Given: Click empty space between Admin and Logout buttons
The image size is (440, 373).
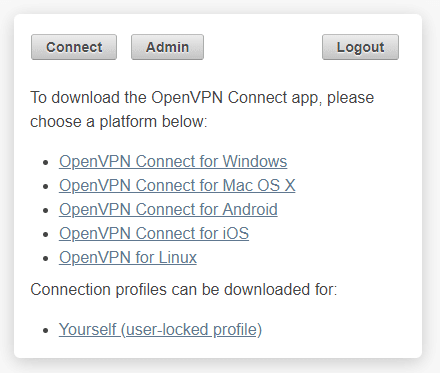Looking at the screenshot, I should (x=263, y=47).
